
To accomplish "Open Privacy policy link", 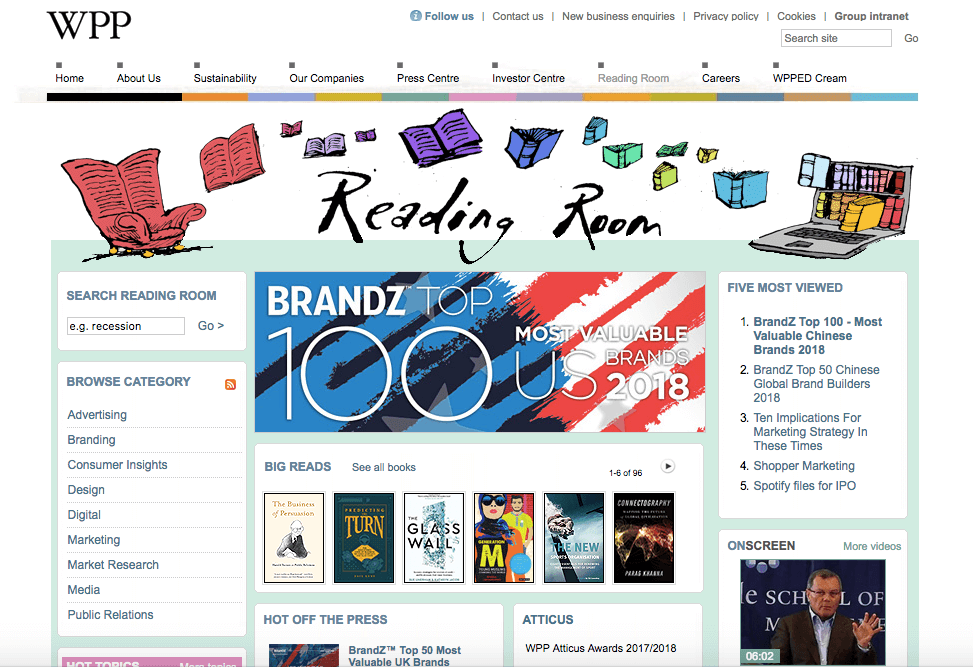I will (725, 16).
